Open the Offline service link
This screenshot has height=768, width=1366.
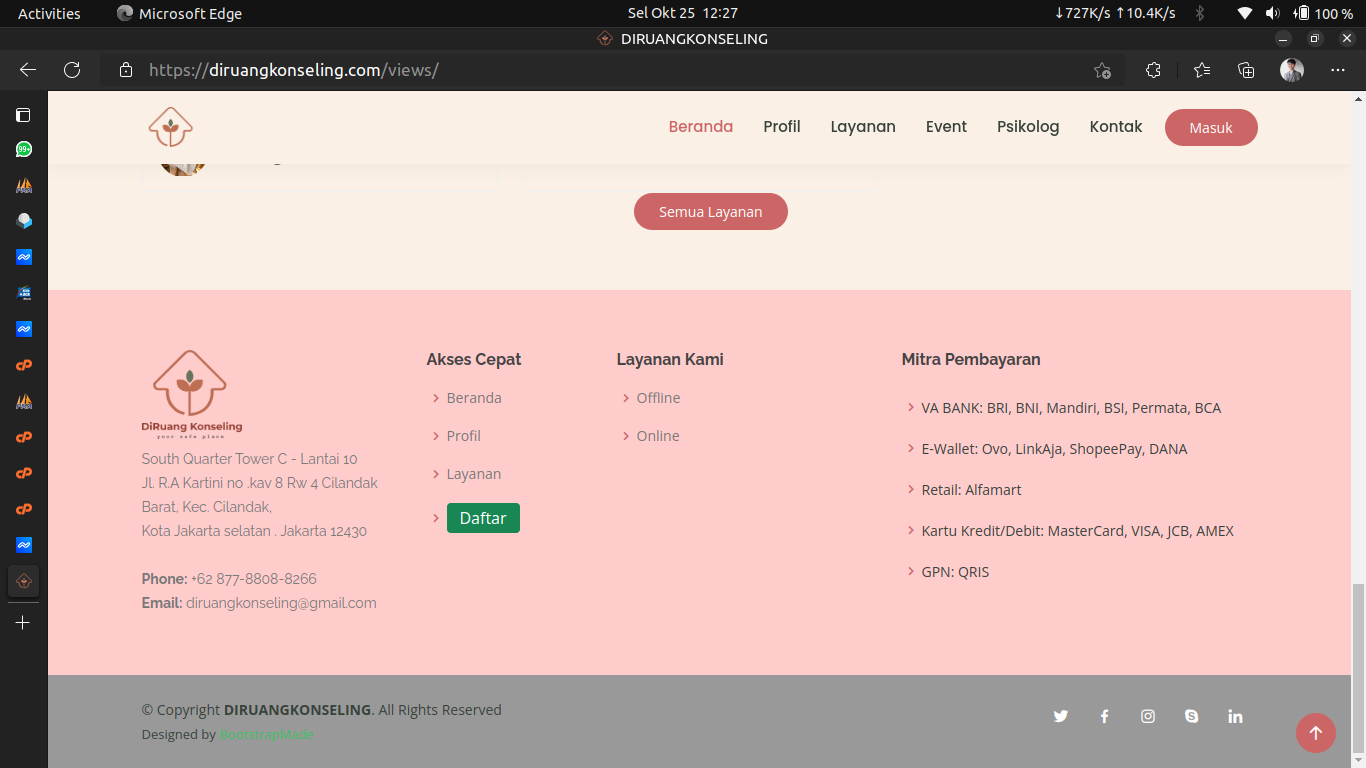[x=658, y=398]
